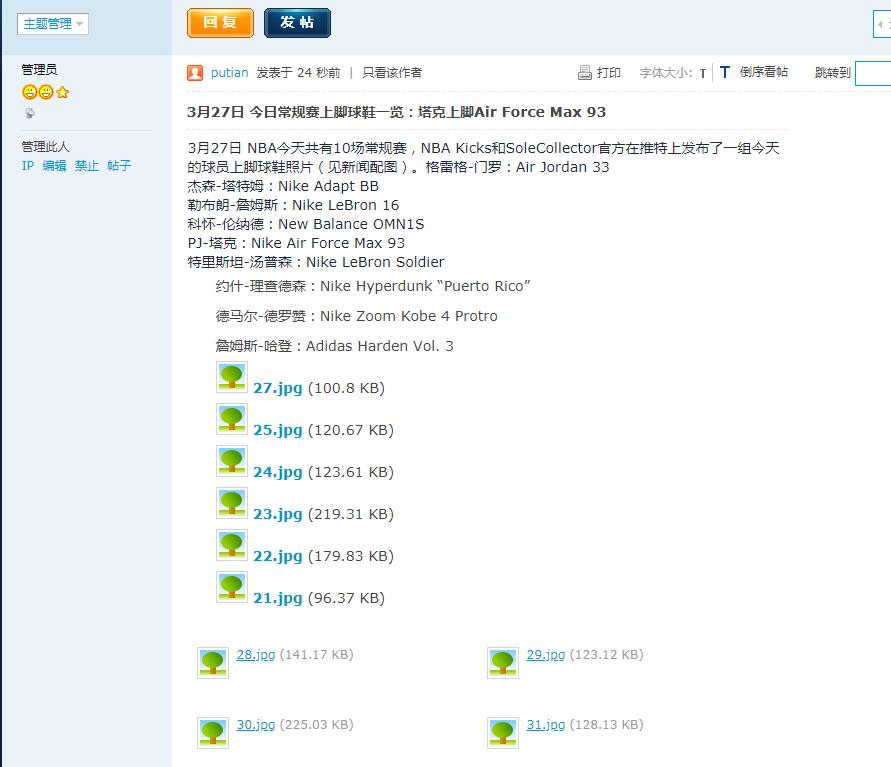Click the blue 发帖 button
891x767 pixels.
point(297,23)
